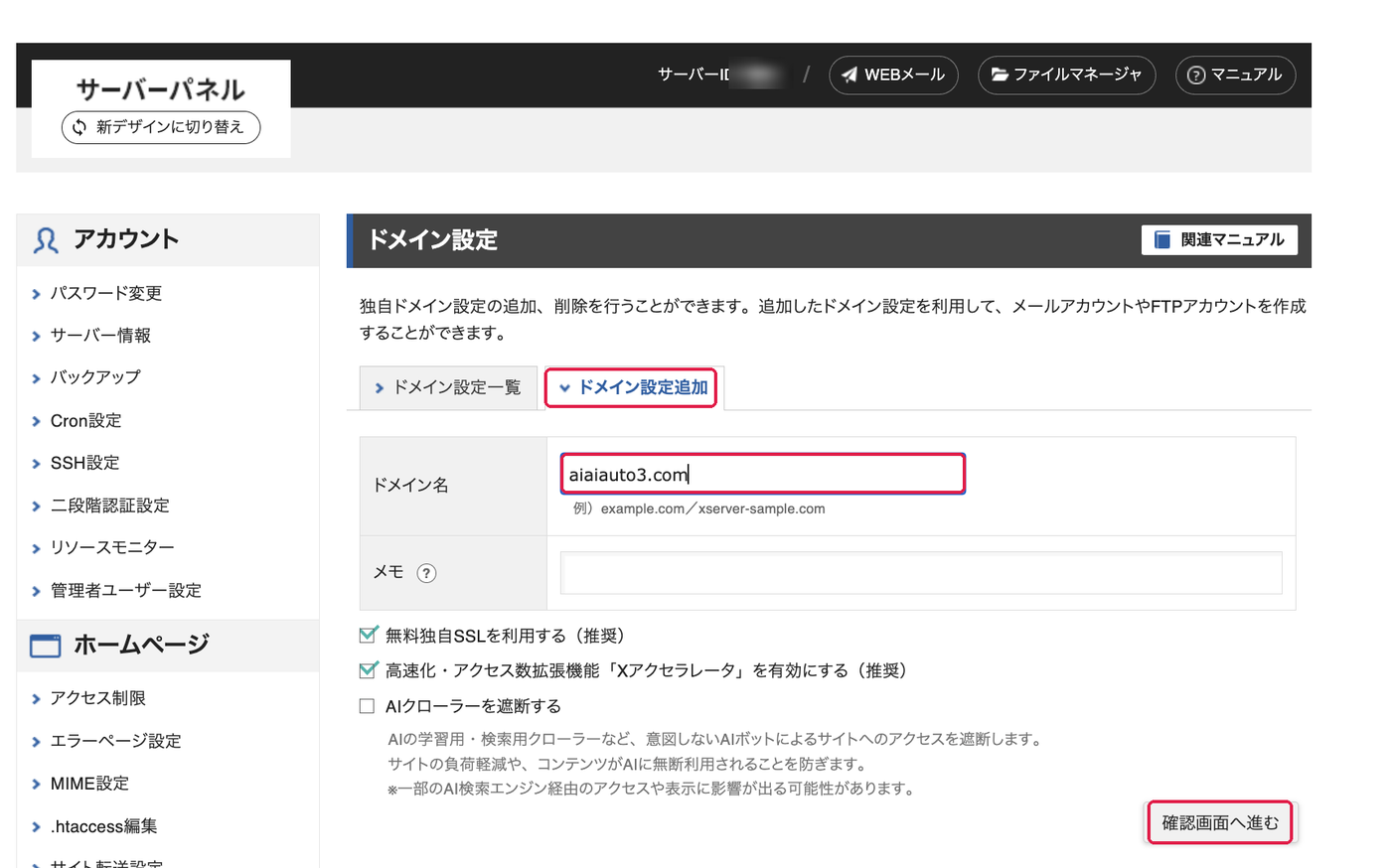Click the help icon next to メモ

426,573
